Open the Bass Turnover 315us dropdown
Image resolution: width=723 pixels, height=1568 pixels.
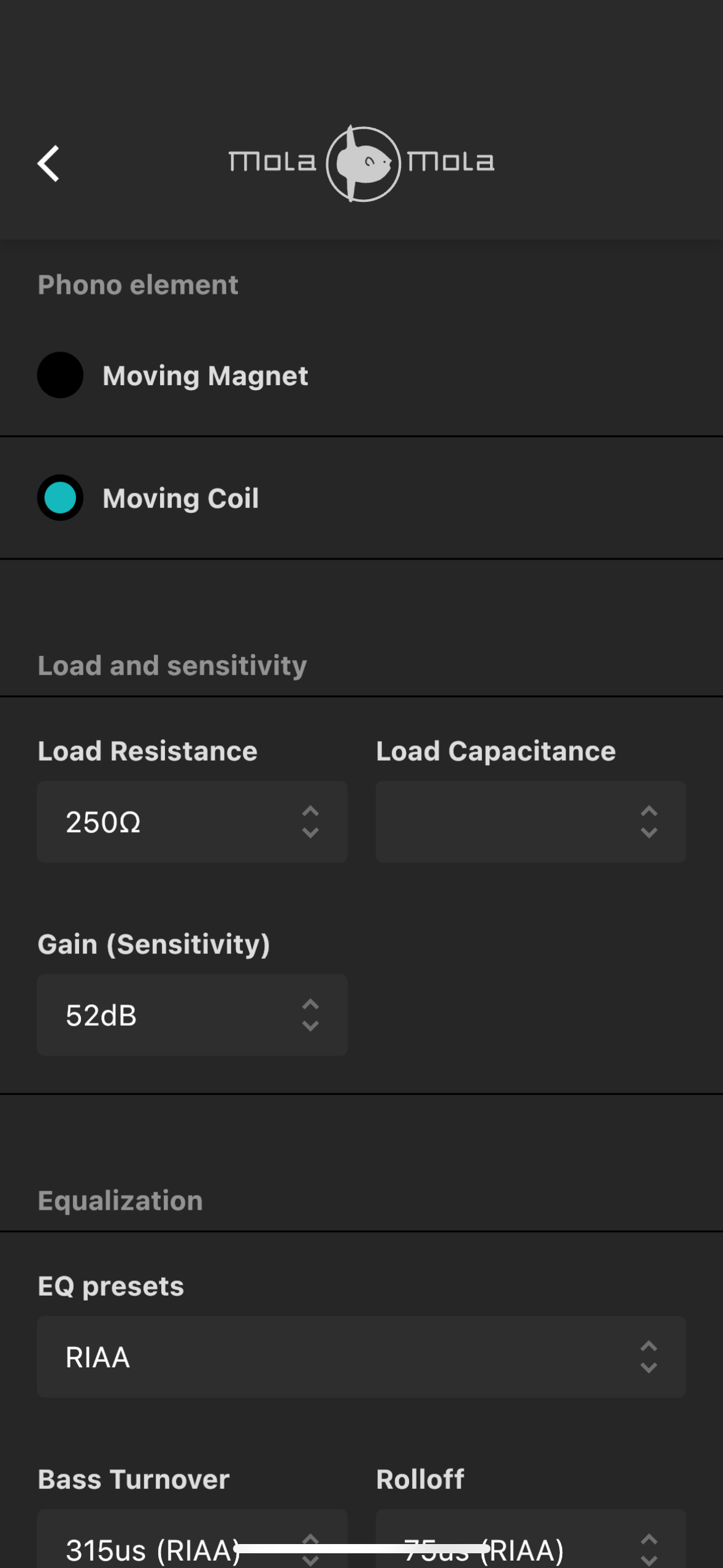coord(153,1546)
